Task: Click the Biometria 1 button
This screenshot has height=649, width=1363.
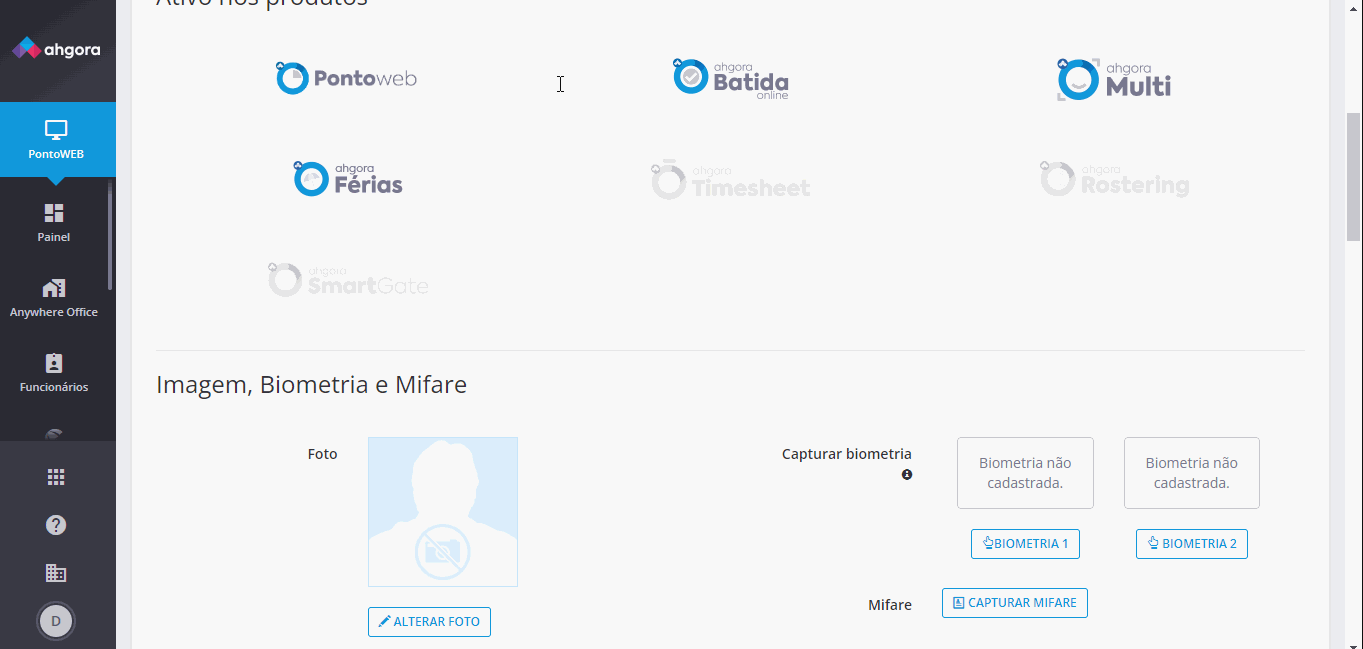Action: pyautogui.click(x=1025, y=544)
